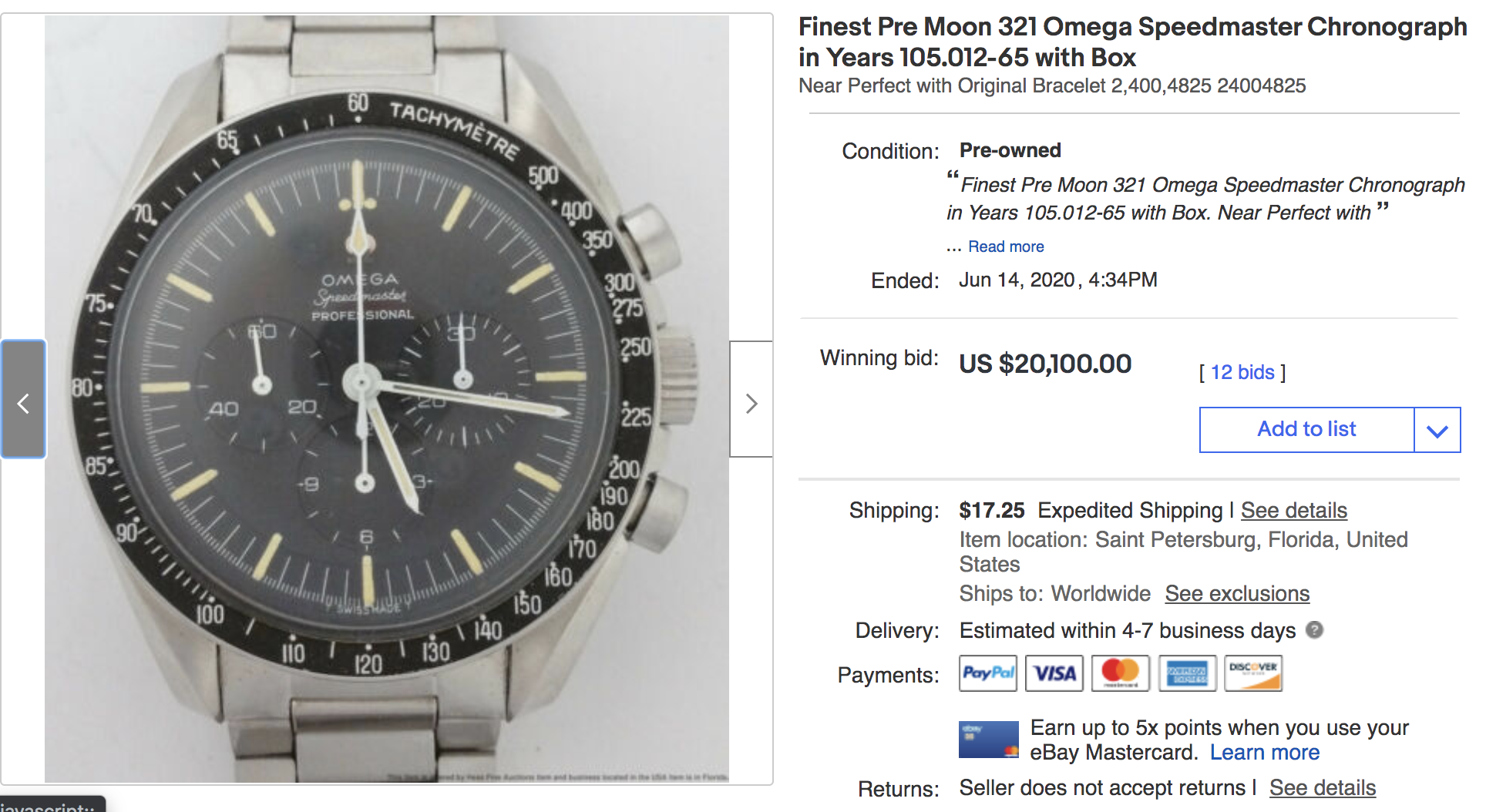Click the Visa card icon
Screen dimensions: 1486x812
(x=1054, y=673)
